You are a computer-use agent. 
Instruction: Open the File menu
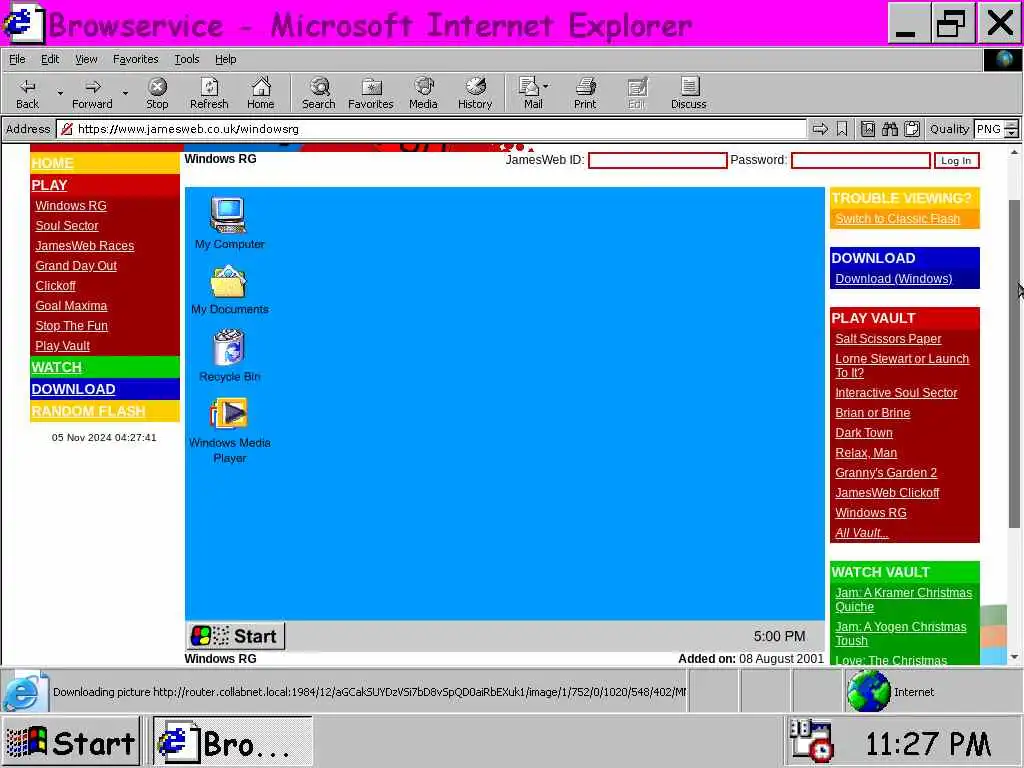(17, 59)
